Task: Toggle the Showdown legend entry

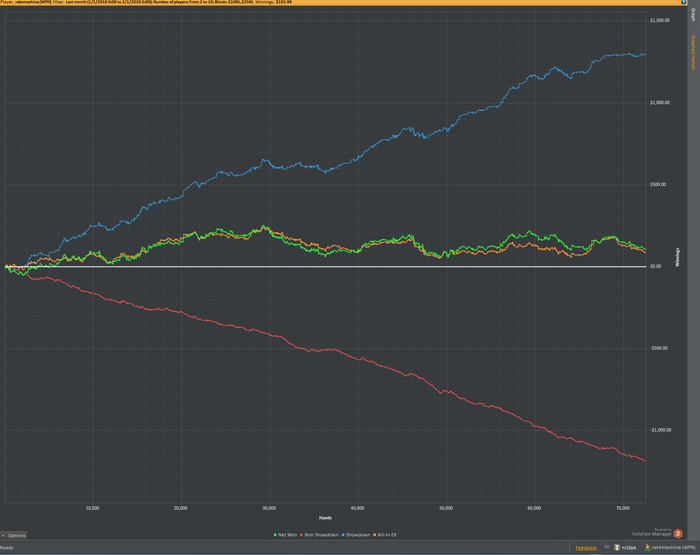Action: 355,535
